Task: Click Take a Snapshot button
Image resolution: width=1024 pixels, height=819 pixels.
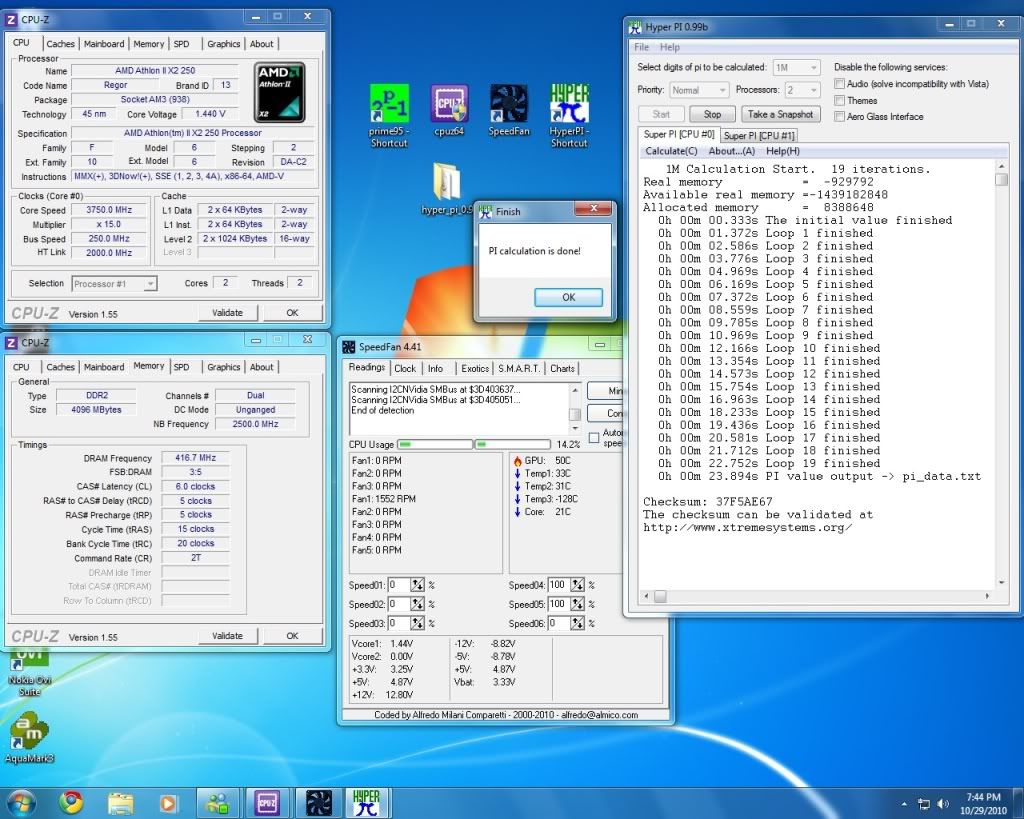Action: (780, 114)
